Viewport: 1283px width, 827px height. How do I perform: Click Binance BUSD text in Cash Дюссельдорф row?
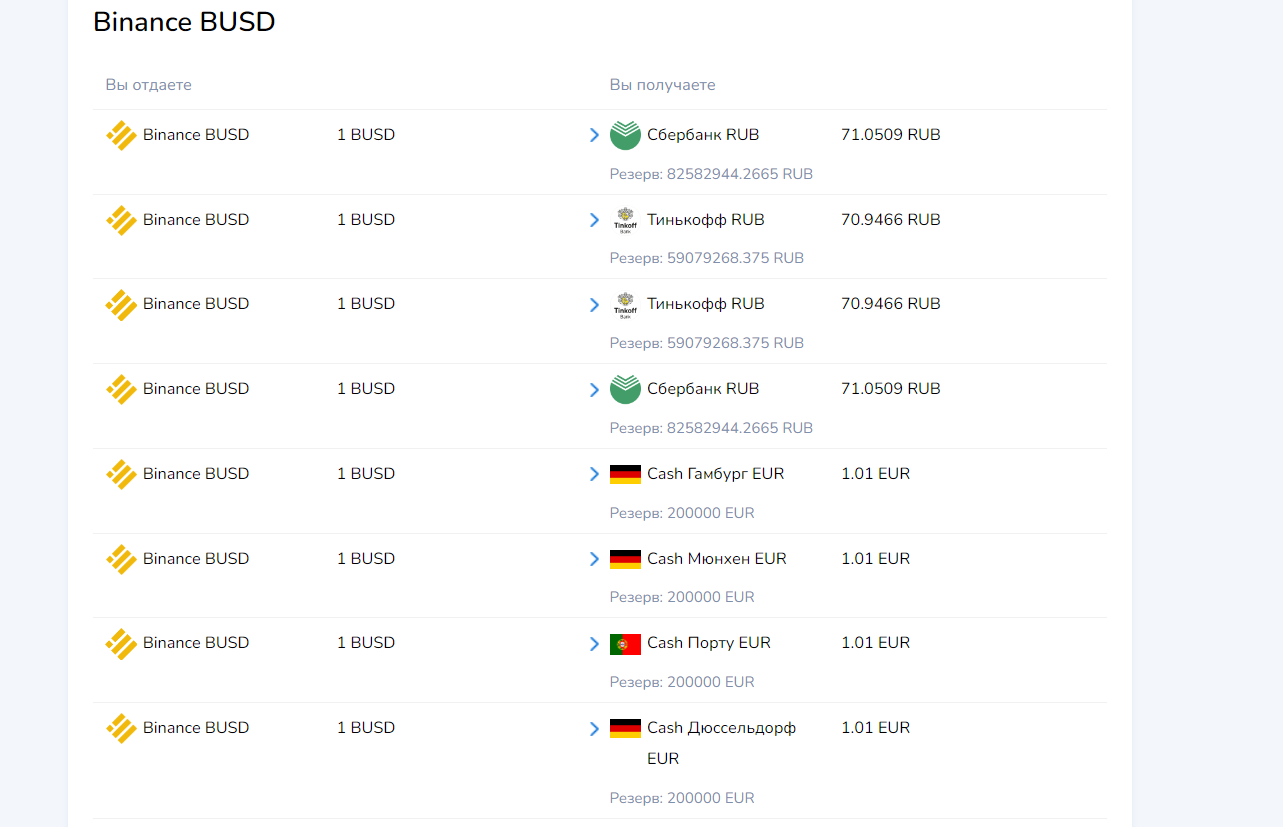196,728
